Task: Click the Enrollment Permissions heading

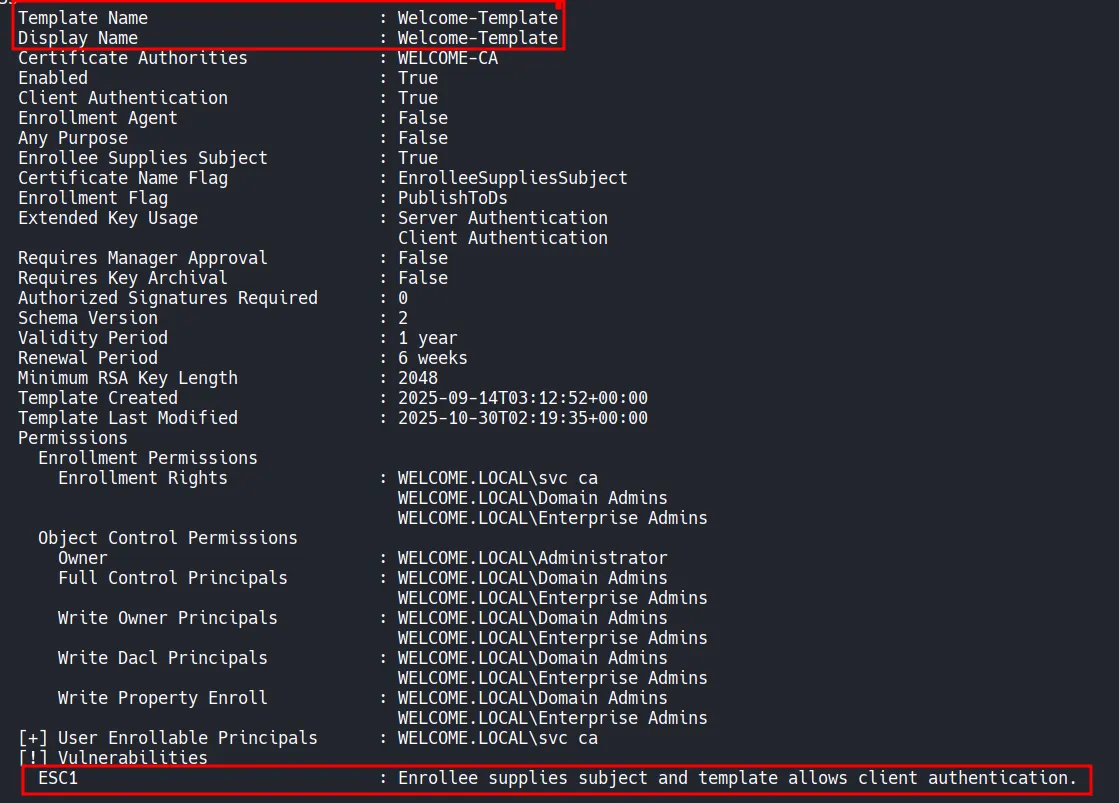Action: 147,458
